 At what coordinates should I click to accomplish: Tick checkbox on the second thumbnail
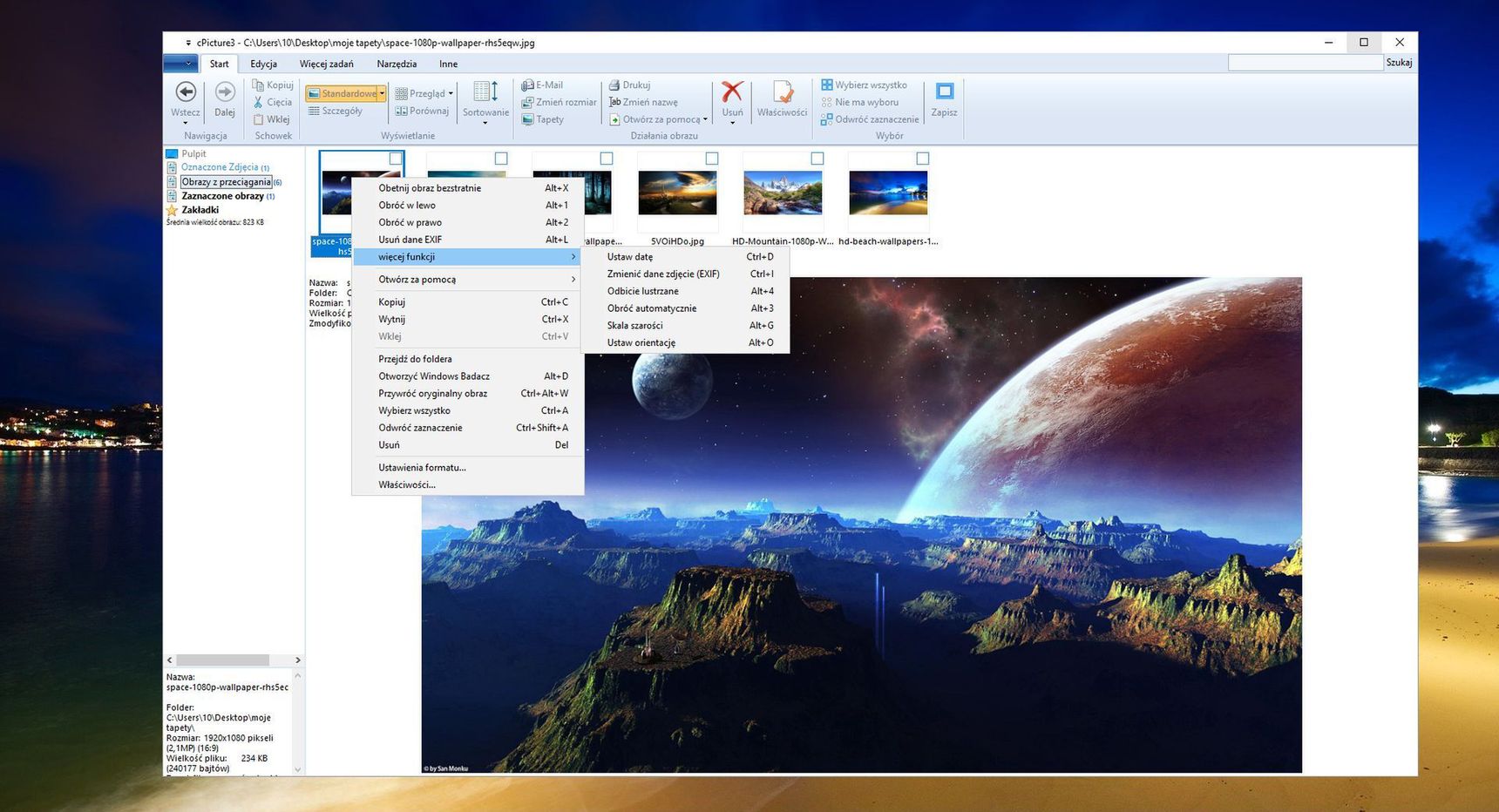[x=501, y=159]
